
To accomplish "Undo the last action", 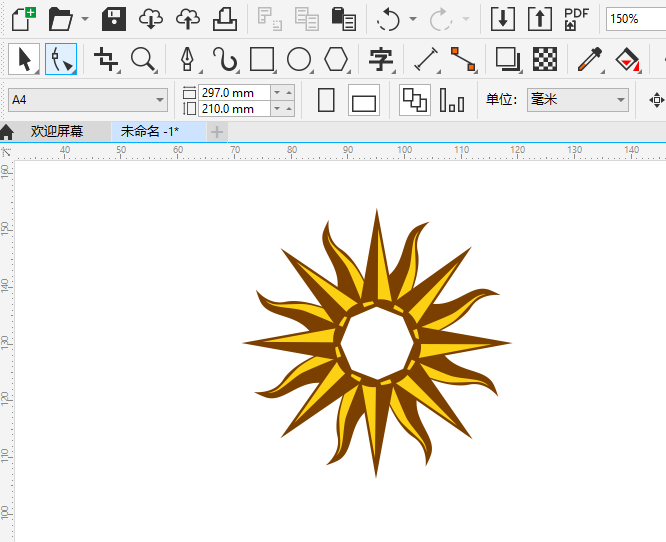I will pos(388,19).
